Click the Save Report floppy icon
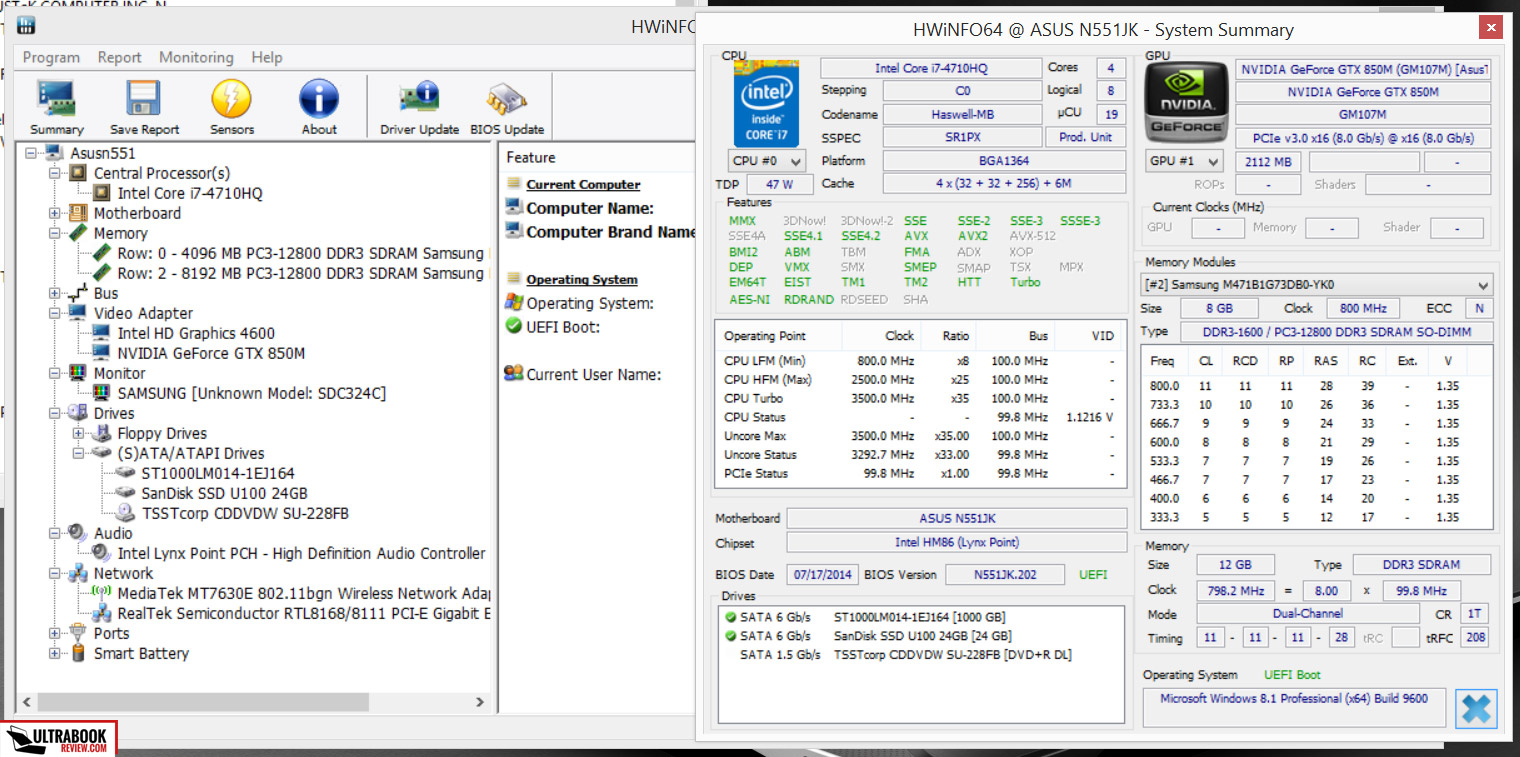The height and width of the screenshot is (757, 1520). (x=145, y=107)
